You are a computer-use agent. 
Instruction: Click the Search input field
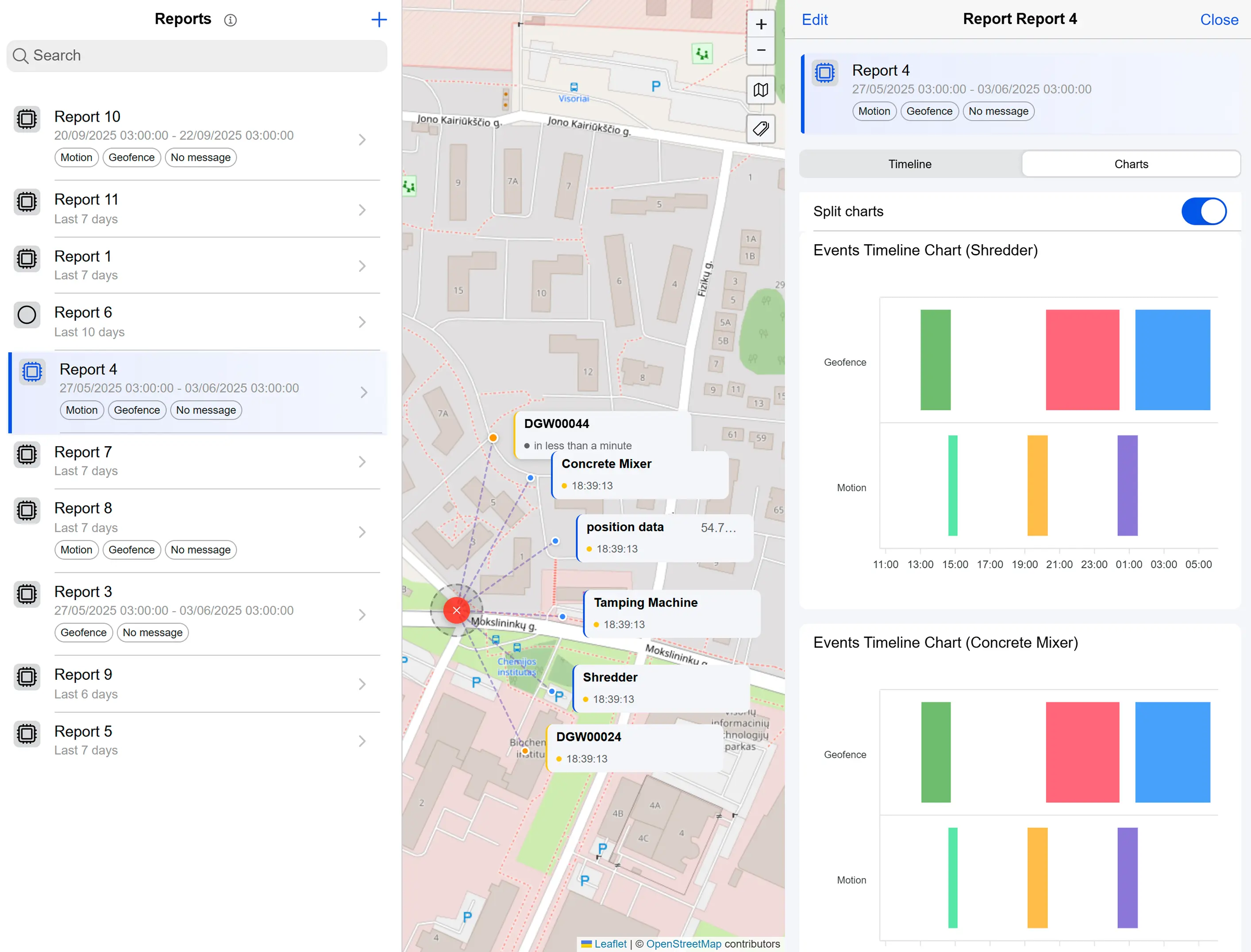(197, 55)
